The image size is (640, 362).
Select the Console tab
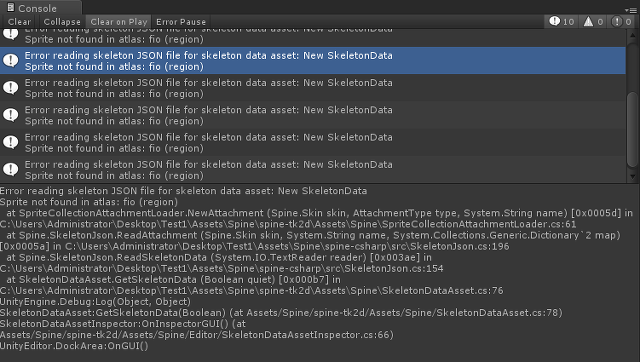tap(40, 8)
